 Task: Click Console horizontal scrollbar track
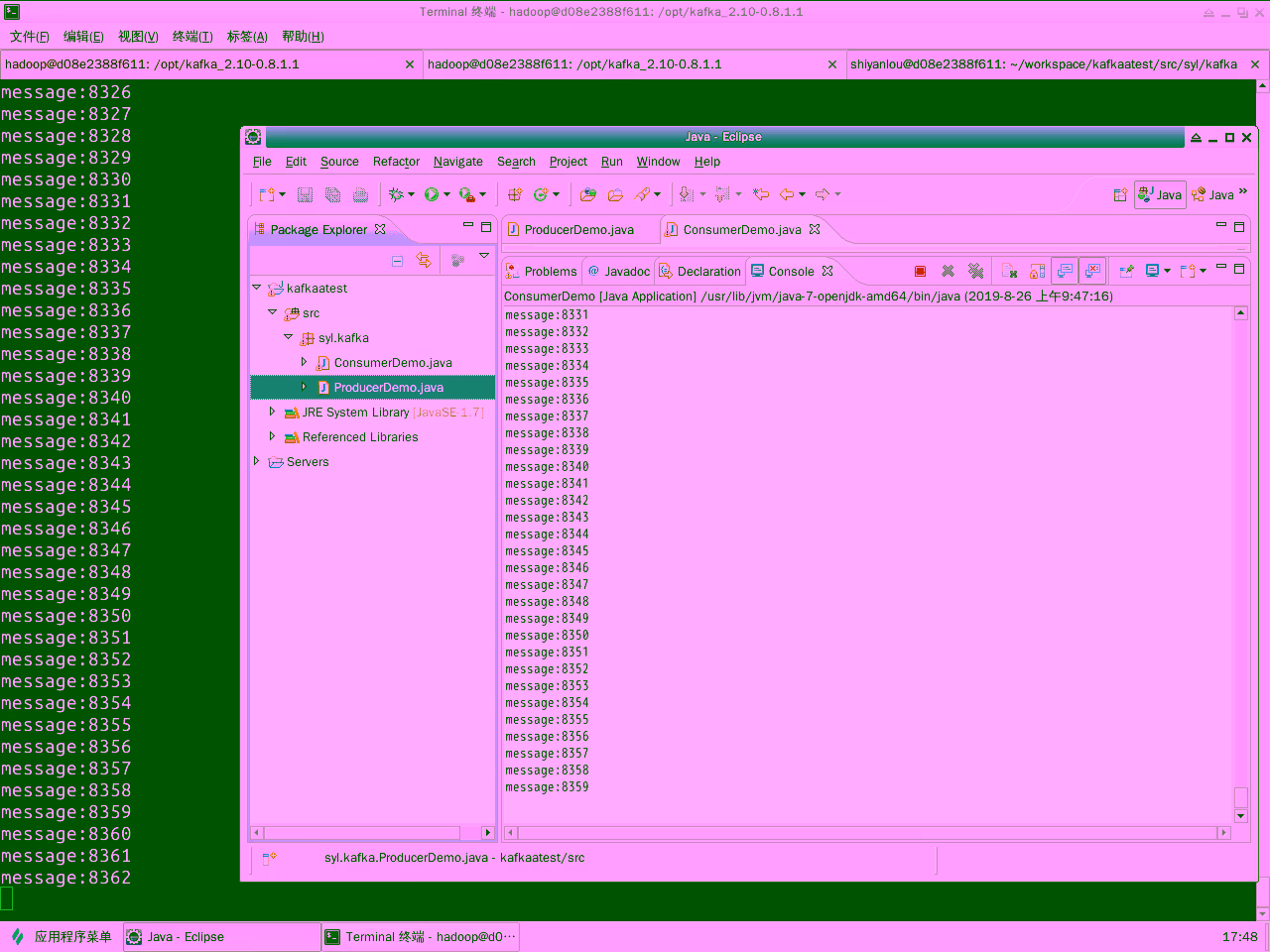[x=867, y=833]
